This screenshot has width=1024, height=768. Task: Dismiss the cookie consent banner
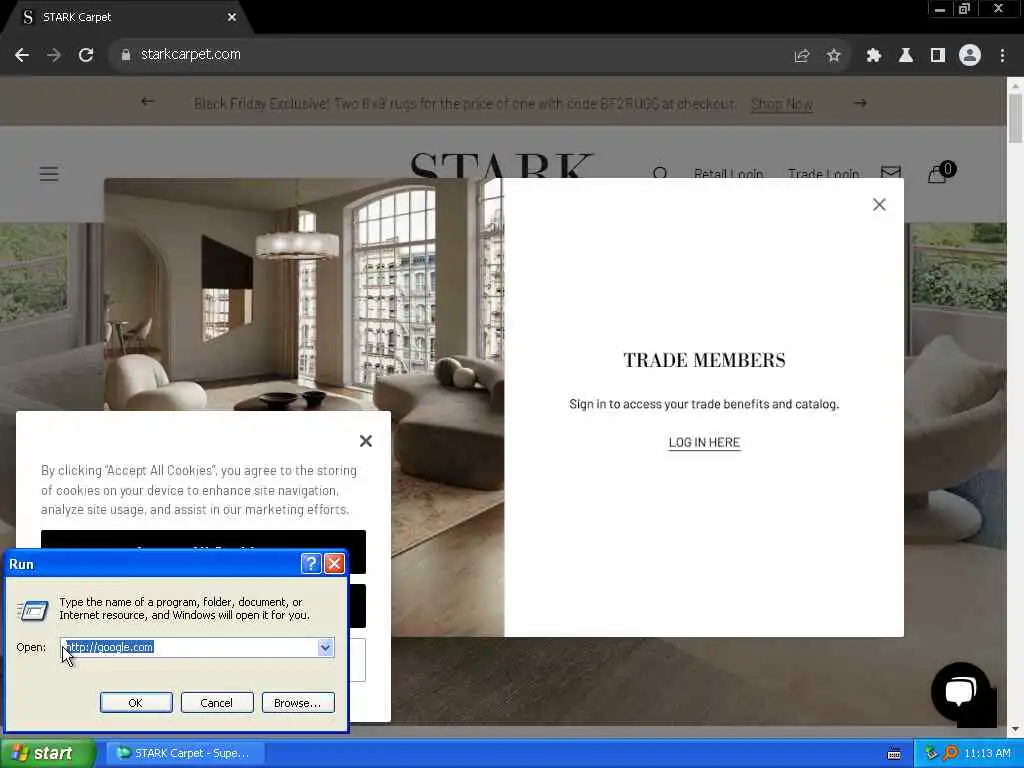(366, 441)
